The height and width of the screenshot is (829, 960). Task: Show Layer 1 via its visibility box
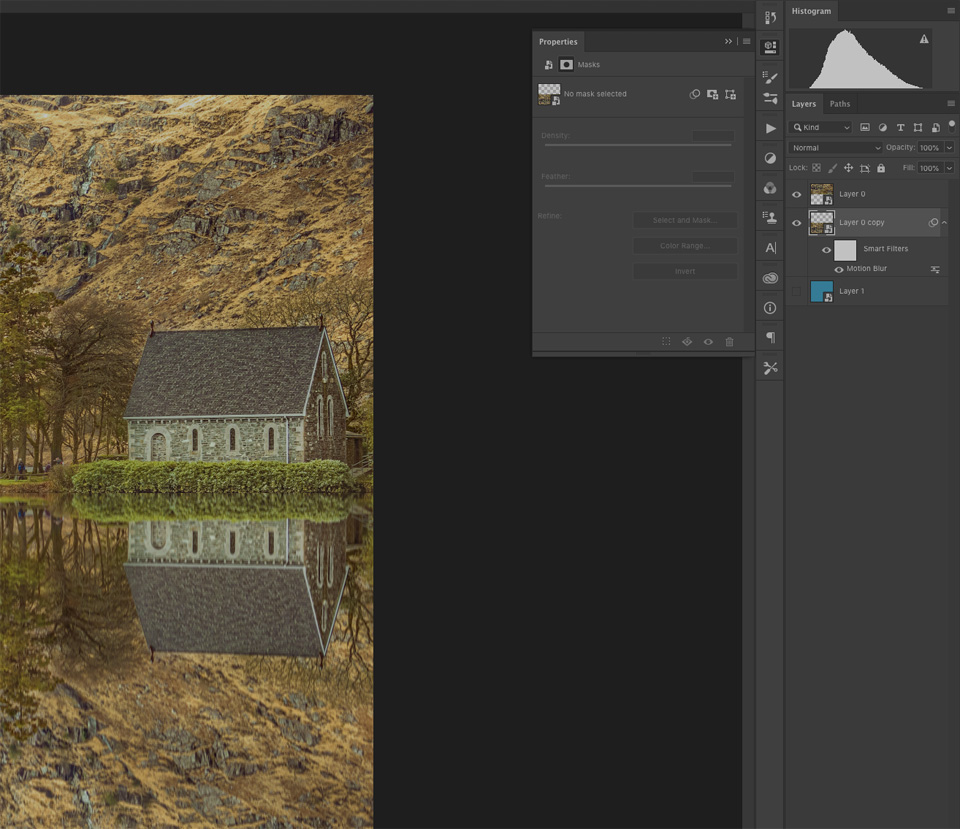pyautogui.click(x=797, y=291)
